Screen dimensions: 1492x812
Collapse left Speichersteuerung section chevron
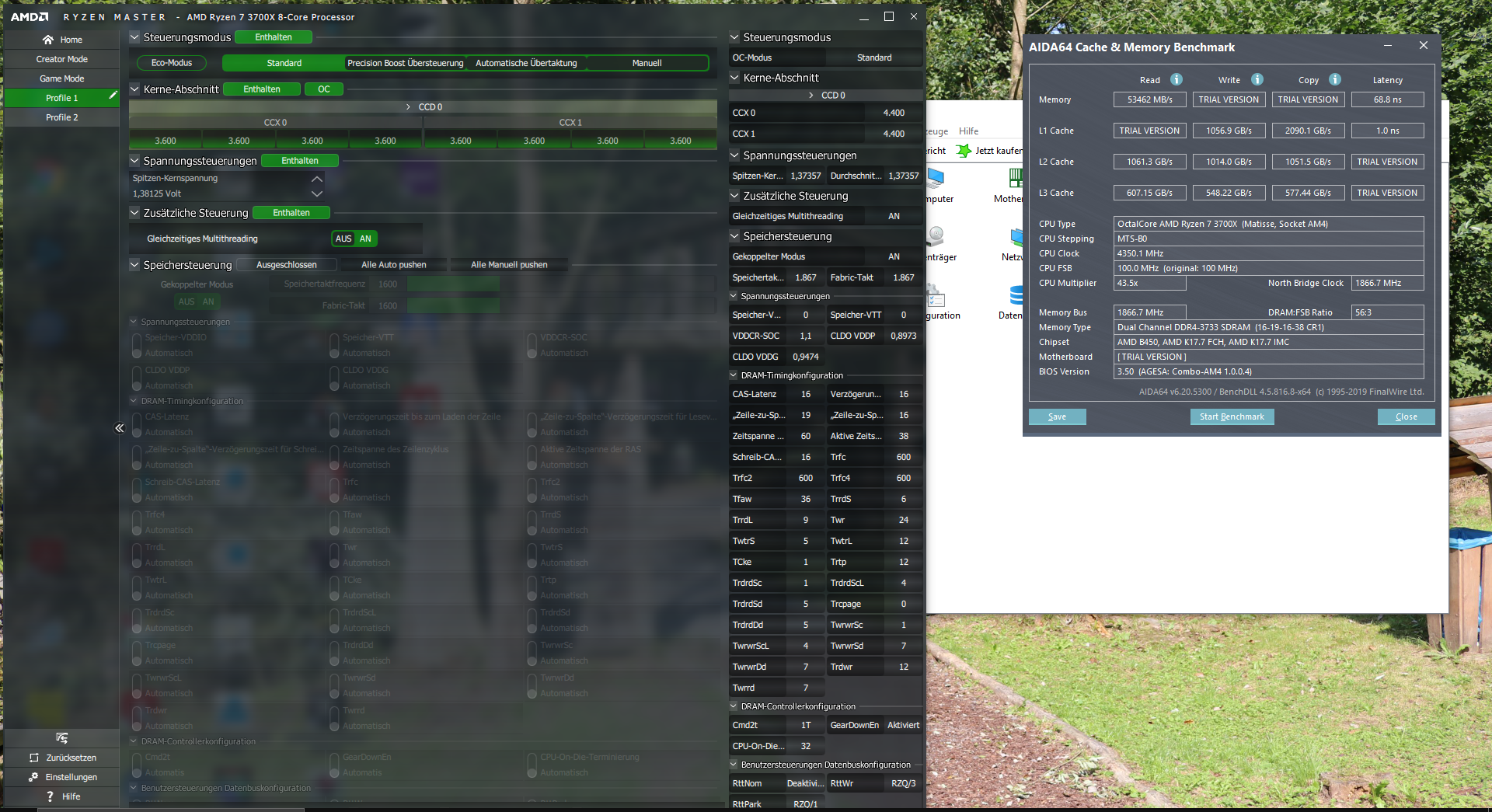(x=134, y=265)
